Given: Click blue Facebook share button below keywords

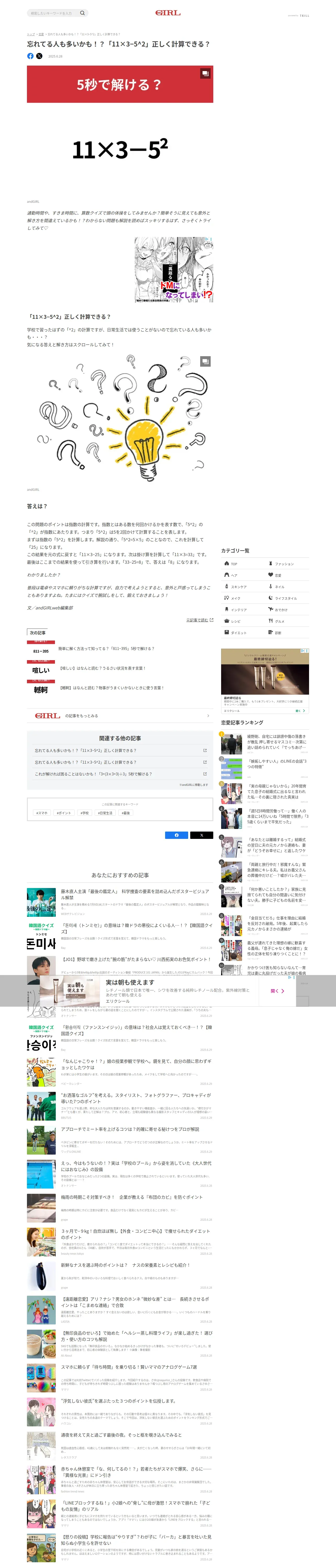Looking at the screenshot, I should [177, 835].
